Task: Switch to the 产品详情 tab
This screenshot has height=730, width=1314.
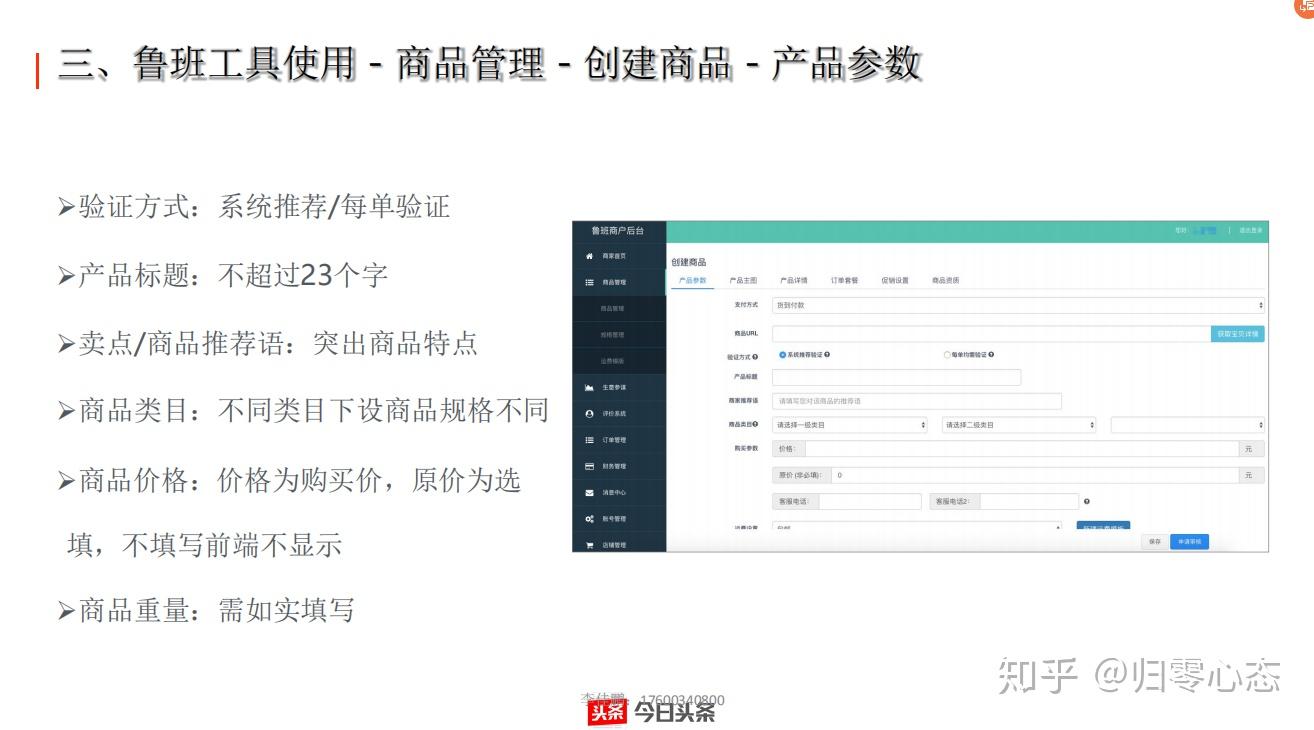Action: pos(794,281)
